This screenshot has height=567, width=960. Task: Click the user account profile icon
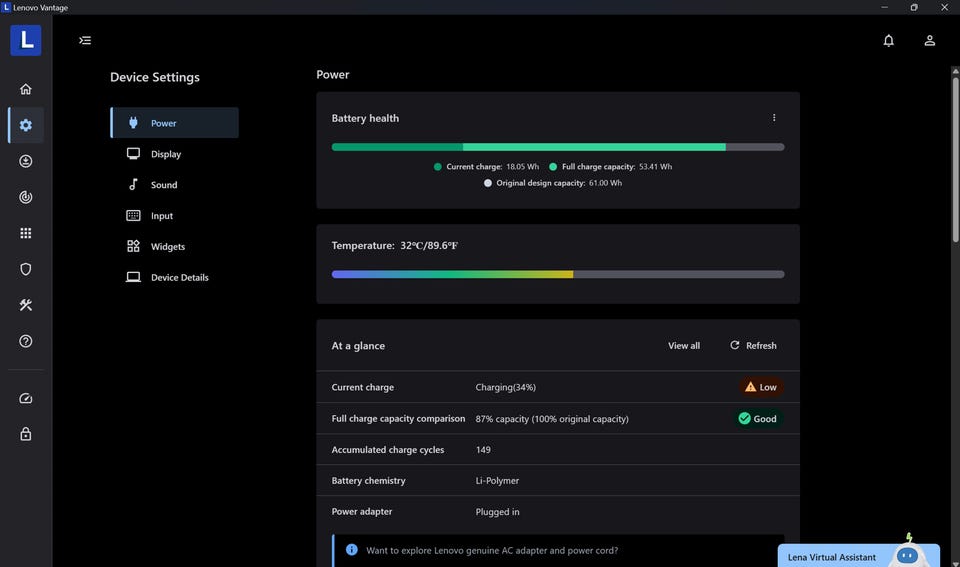click(929, 41)
